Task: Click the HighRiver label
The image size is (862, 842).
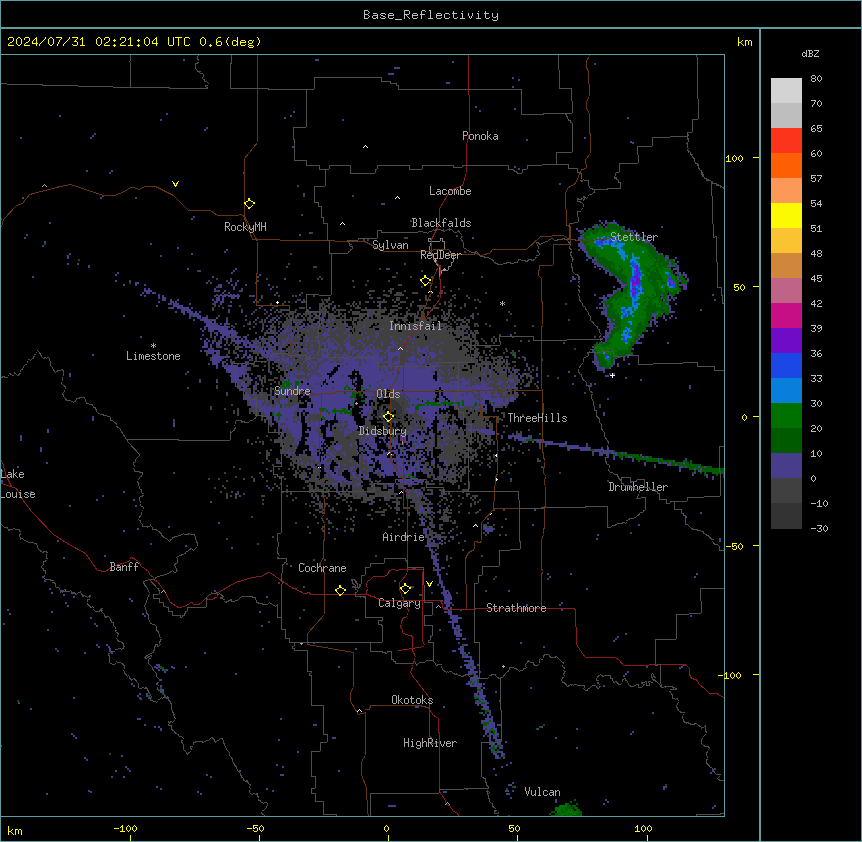Action: 430,743
